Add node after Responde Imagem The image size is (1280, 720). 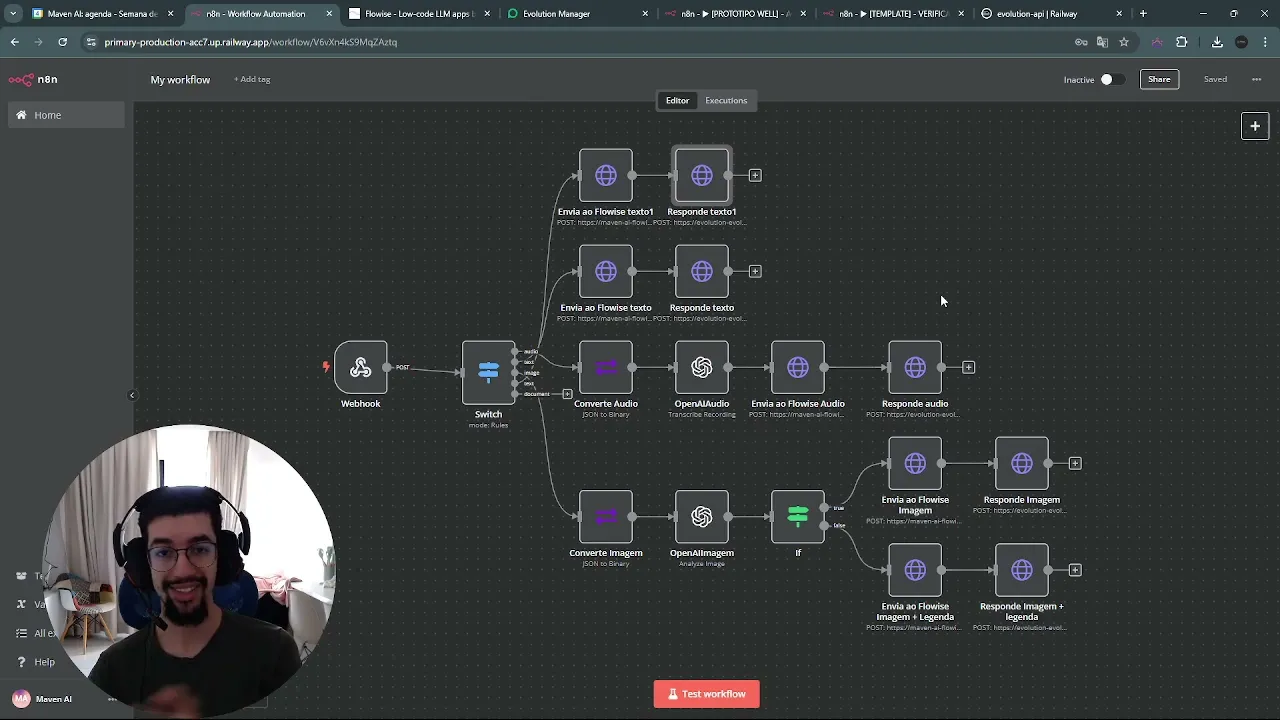coord(1075,463)
